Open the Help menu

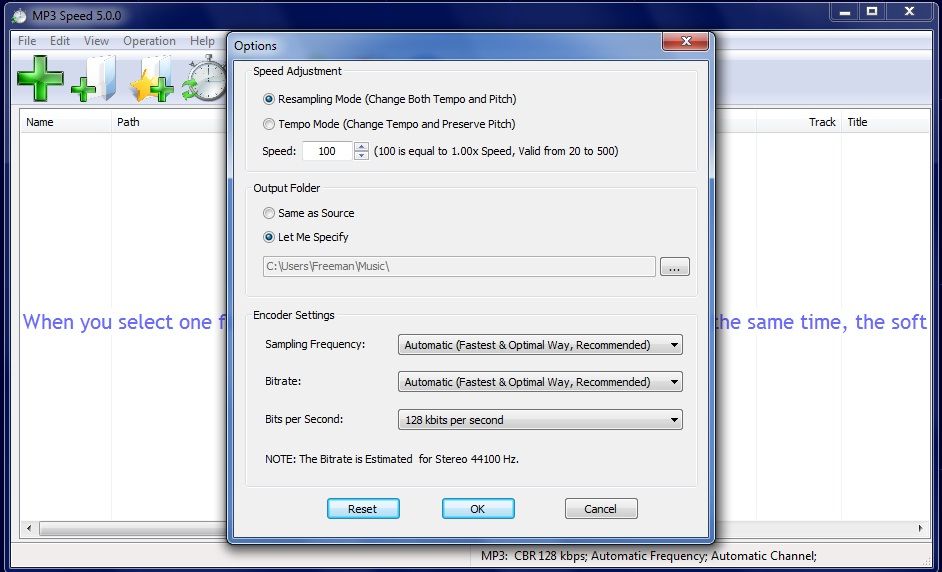[202, 41]
